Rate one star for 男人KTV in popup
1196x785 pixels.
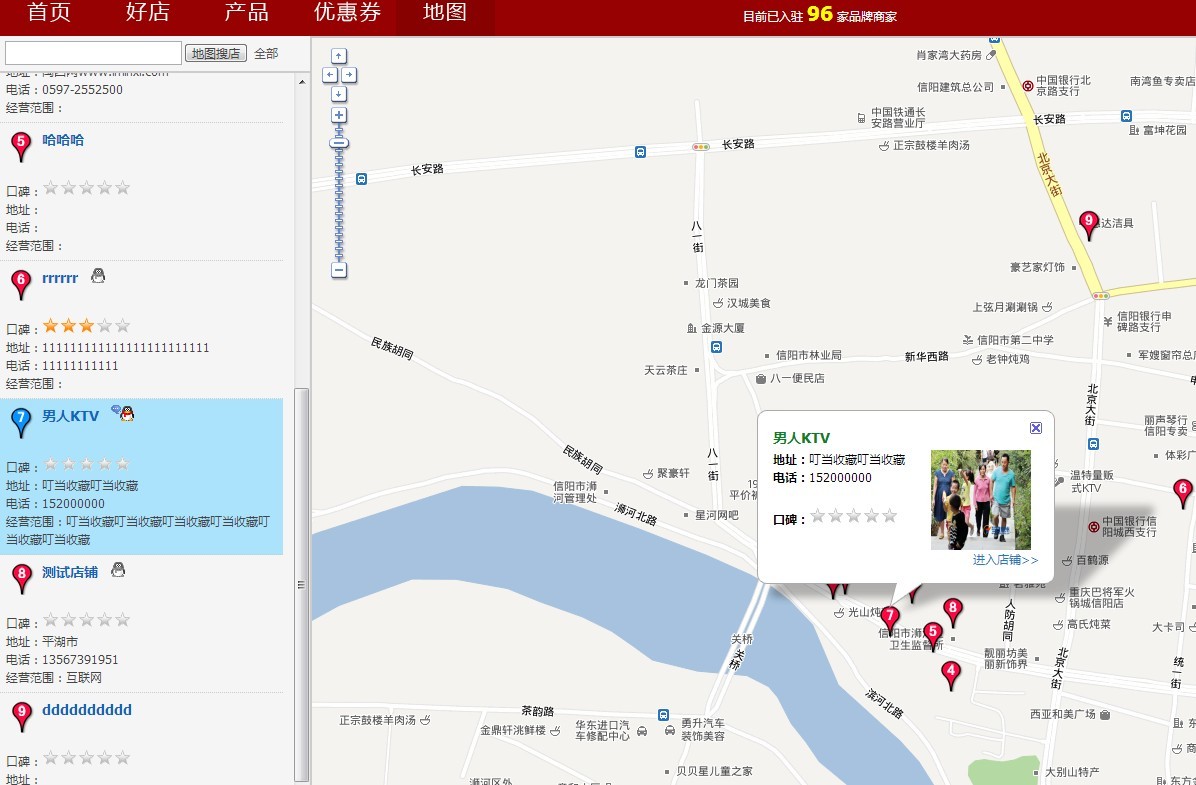pyautogui.click(x=817, y=516)
